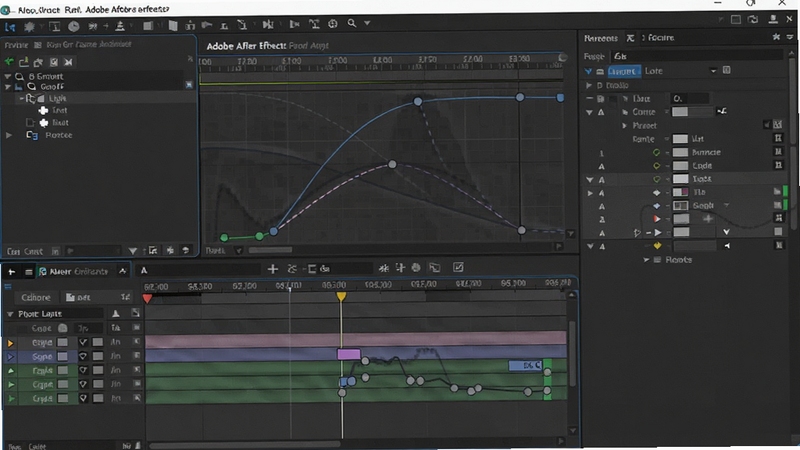
Task: Click the yellow diamond icon in right panel
Action: [657, 246]
